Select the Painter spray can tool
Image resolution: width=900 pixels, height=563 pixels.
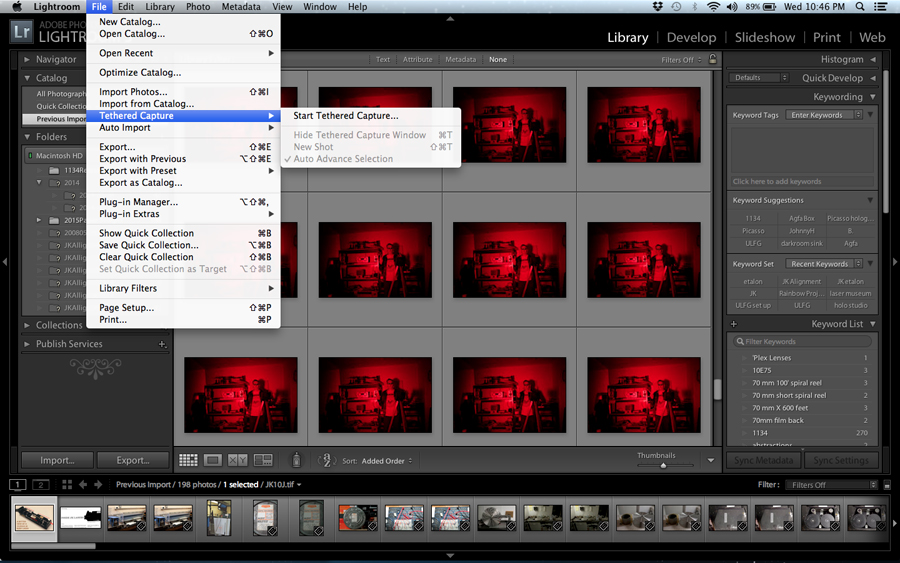(296, 460)
